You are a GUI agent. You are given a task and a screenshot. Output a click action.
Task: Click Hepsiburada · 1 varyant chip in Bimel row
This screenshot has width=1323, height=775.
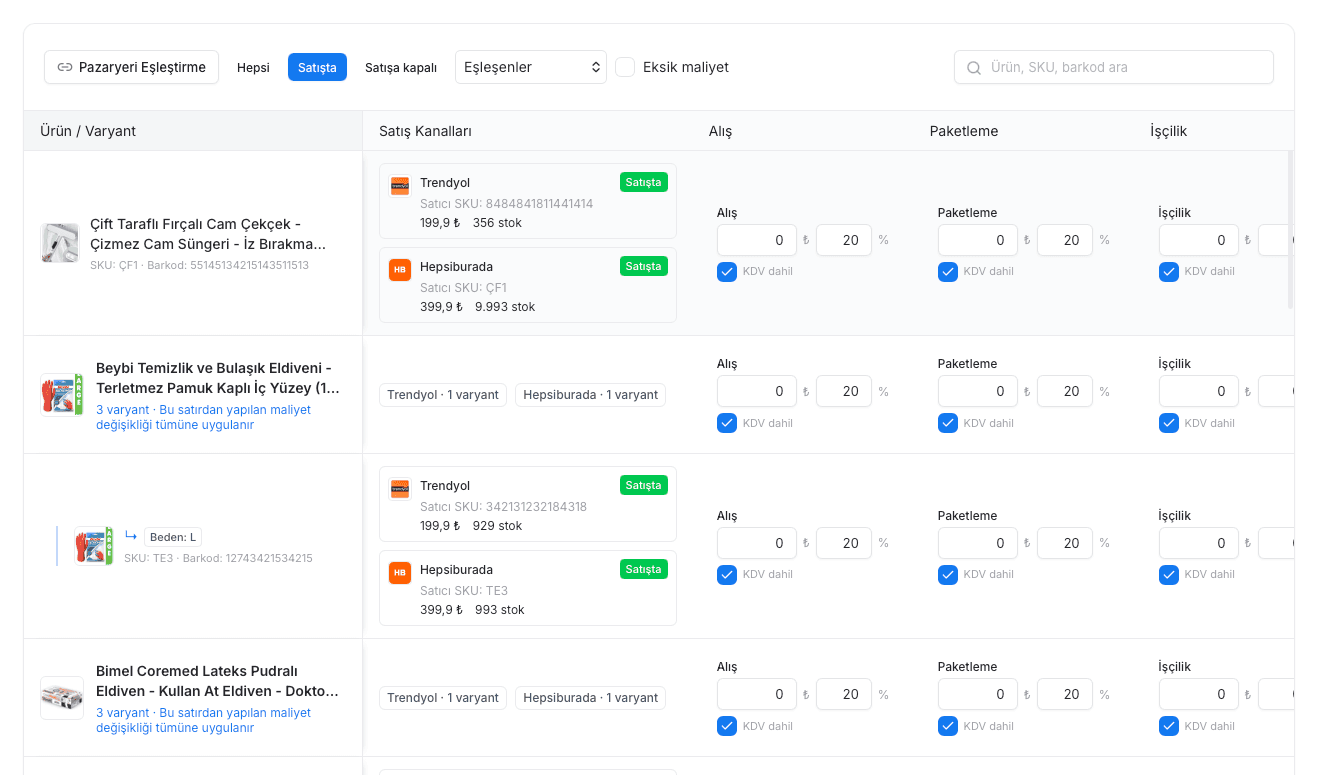(x=591, y=698)
